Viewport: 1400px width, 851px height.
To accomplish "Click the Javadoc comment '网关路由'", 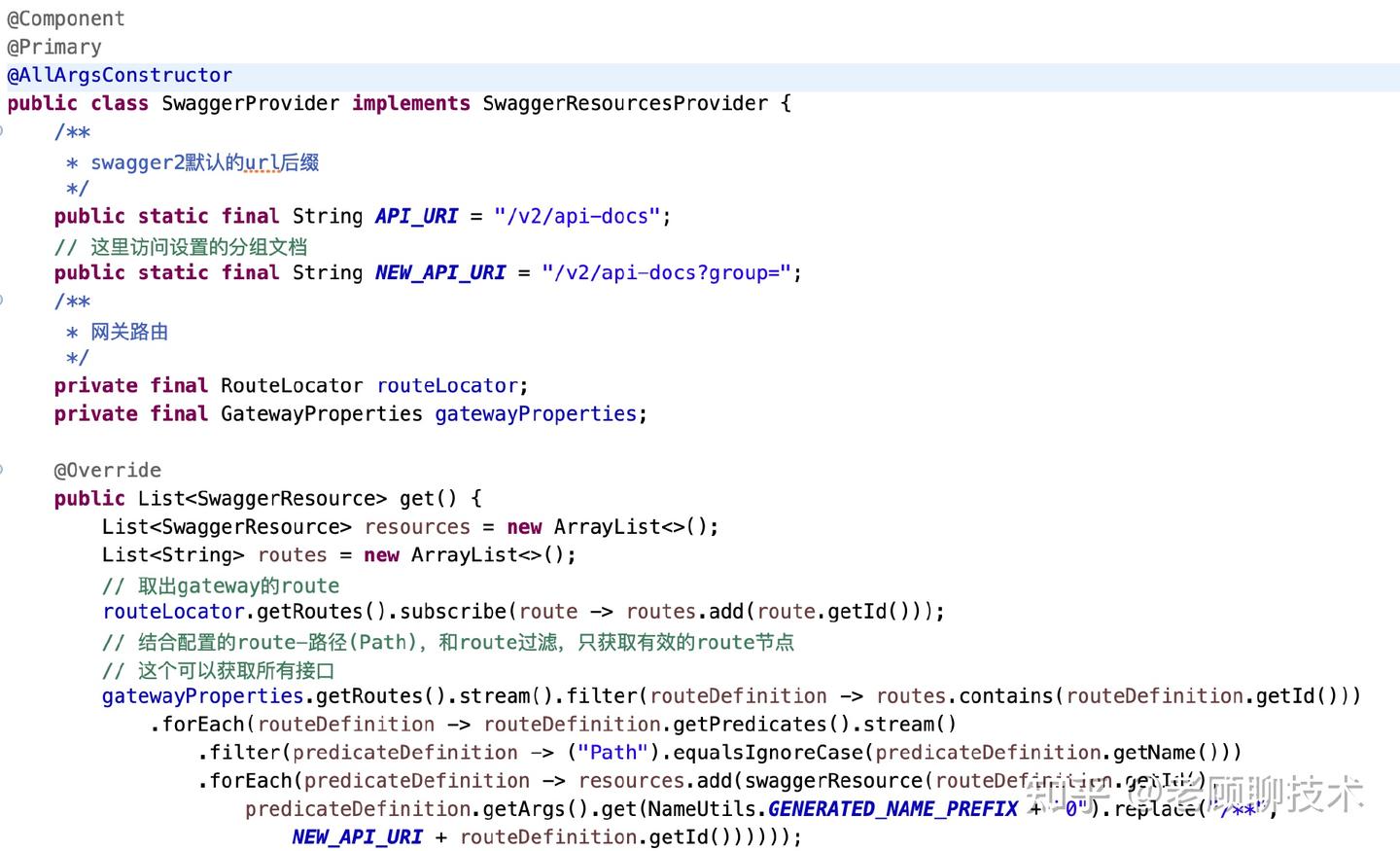I will pyautogui.click(x=129, y=332).
